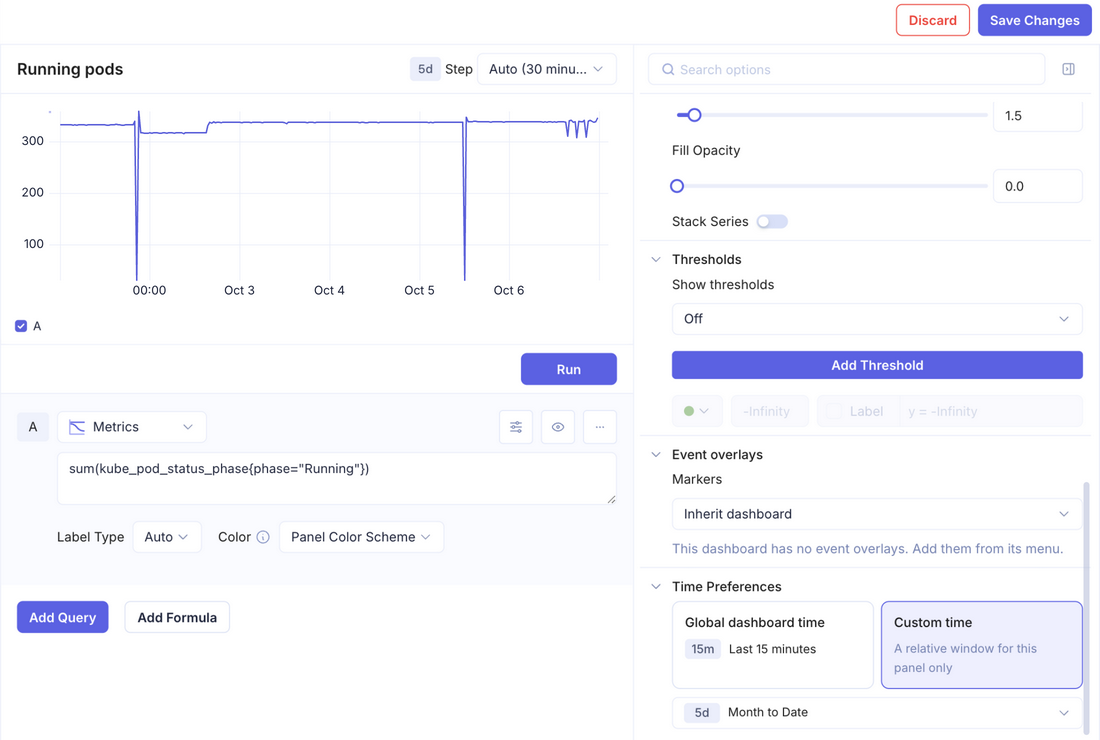Click the Fill Opacity value field
Screen dimensions: 1100x740
click(x=1038, y=186)
